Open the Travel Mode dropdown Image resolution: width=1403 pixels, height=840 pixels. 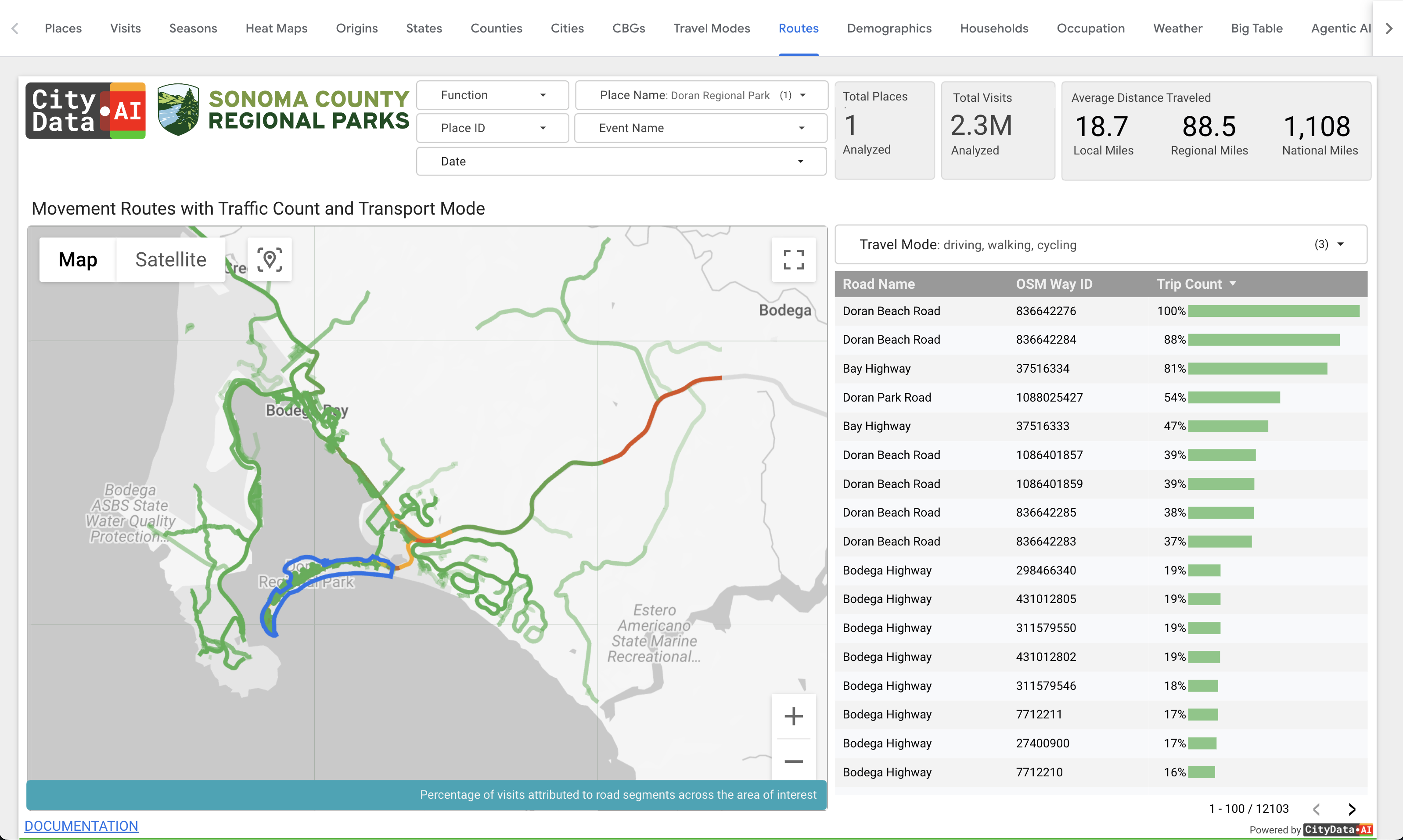(1101, 244)
